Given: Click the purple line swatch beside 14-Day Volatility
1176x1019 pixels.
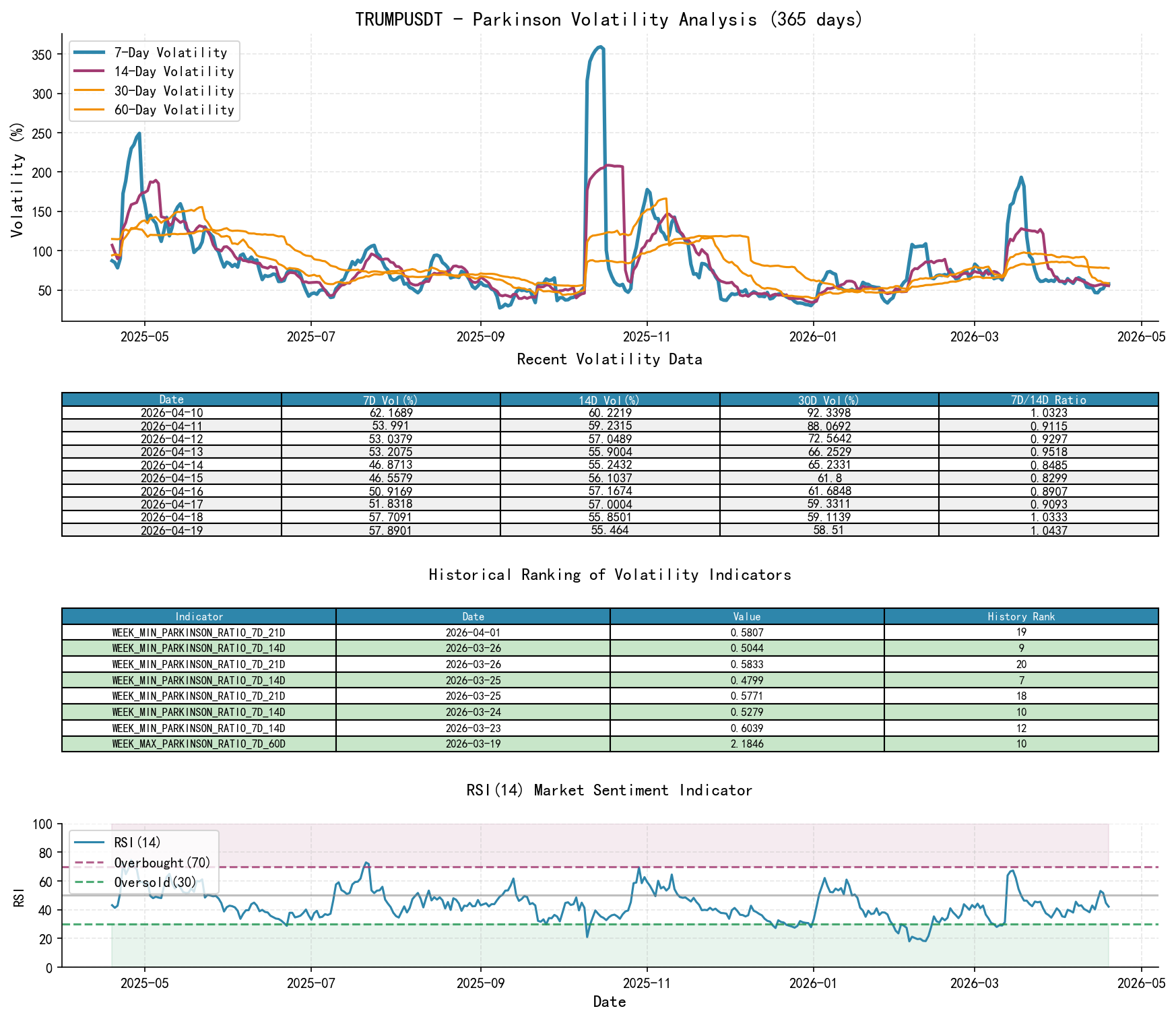Looking at the screenshot, I should pos(90,71).
